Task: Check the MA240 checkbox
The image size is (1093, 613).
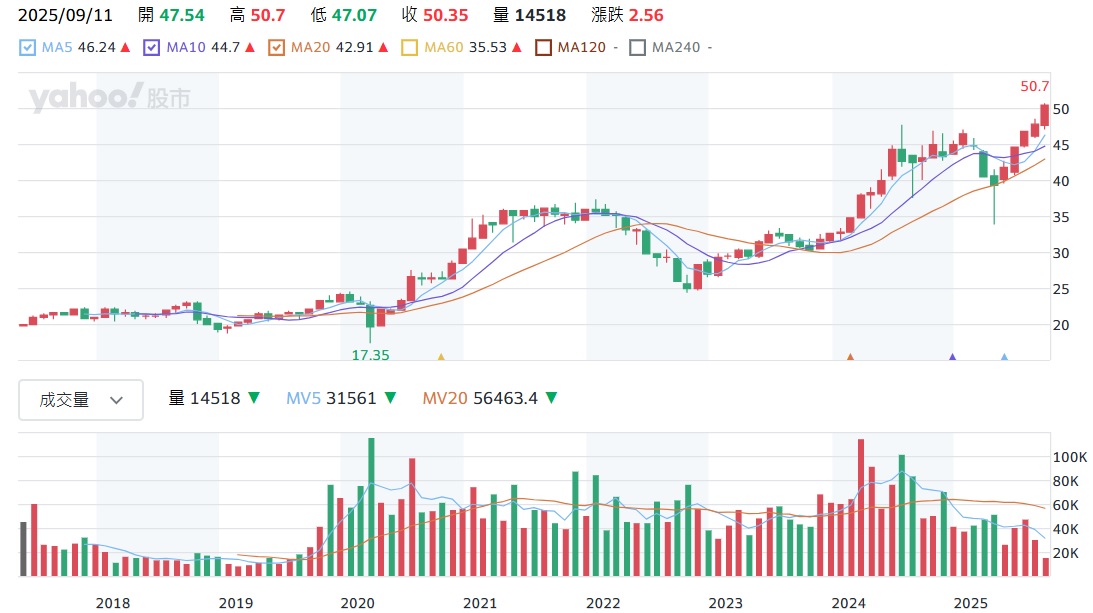Action: click(637, 47)
